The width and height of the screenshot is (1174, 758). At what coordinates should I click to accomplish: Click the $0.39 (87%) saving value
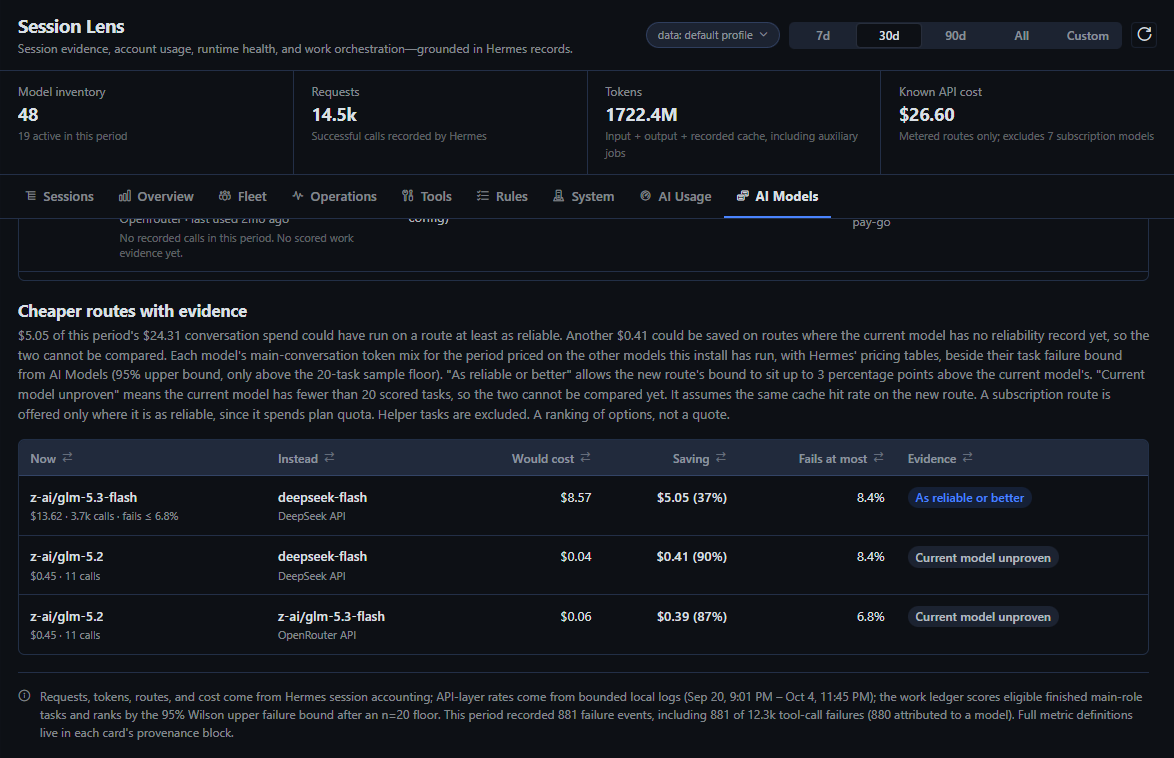pos(692,616)
